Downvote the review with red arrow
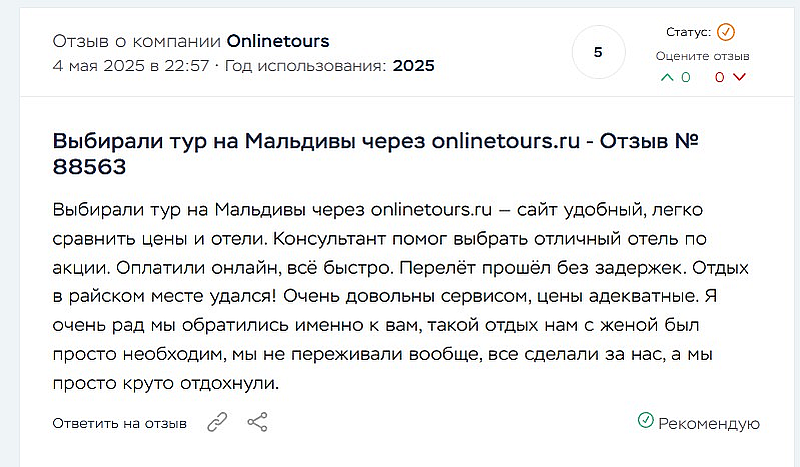 (739, 77)
